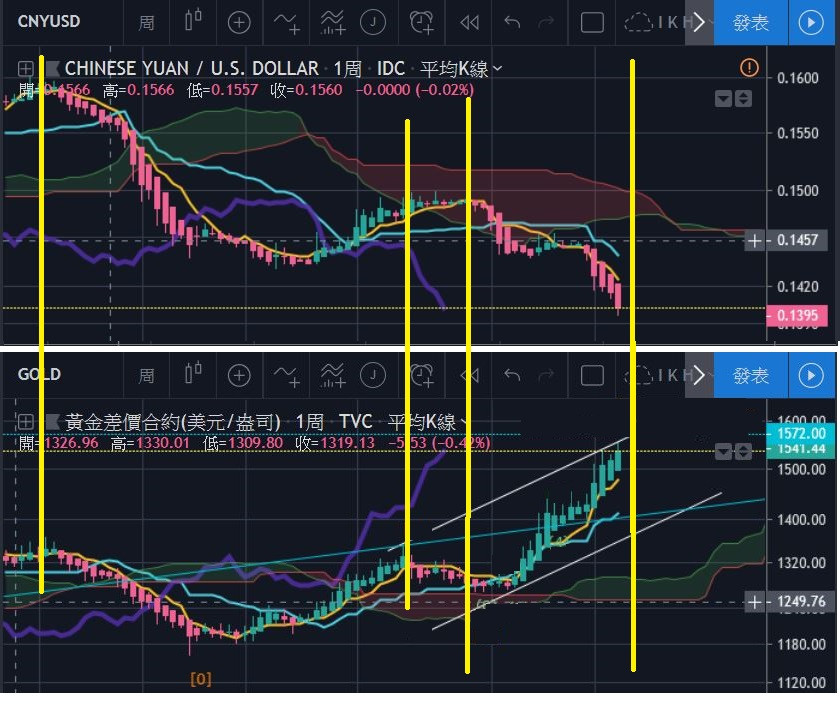This screenshot has width=840, height=704.
Task: Redo action in CNYUSD toolbar
Action: coord(546,23)
